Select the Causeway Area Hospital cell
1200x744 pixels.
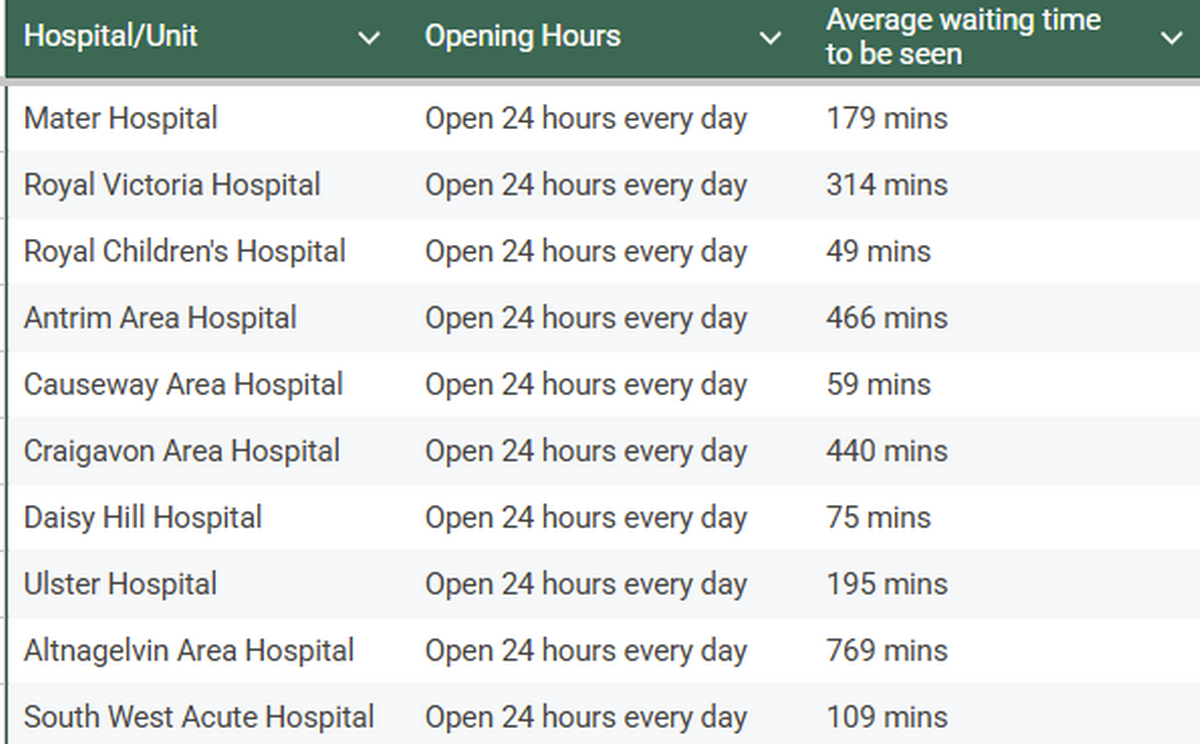click(x=183, y=385)
